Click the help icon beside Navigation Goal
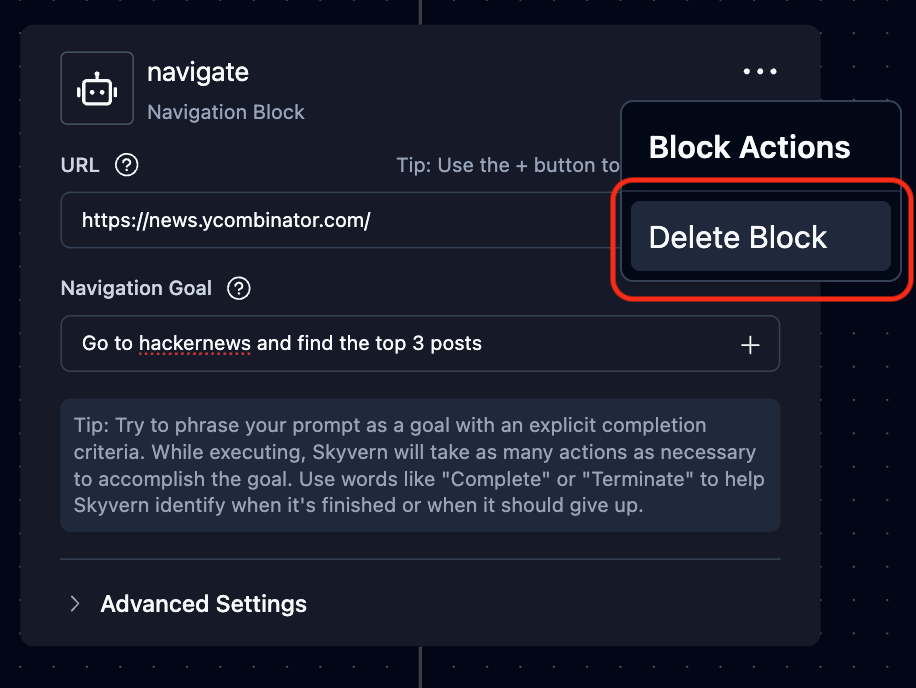The width and height of the screenshot is (916, 688). tap(238, 289)
